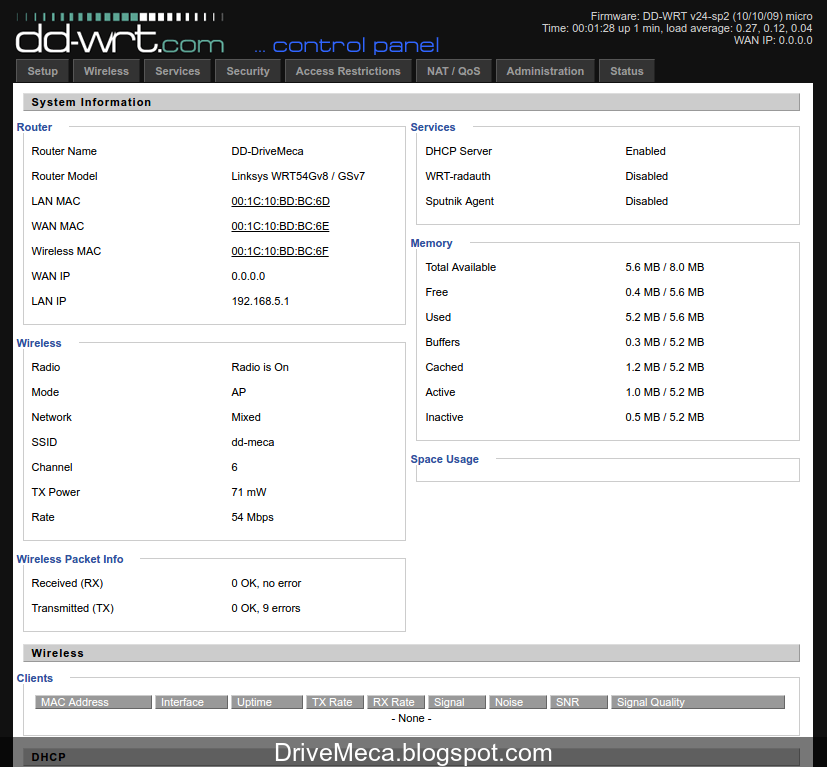The height and width of the screenshot is (767, 827).
Task: Click the DriveMeca blogspot watermark
Action: click(x=413, y=752)
